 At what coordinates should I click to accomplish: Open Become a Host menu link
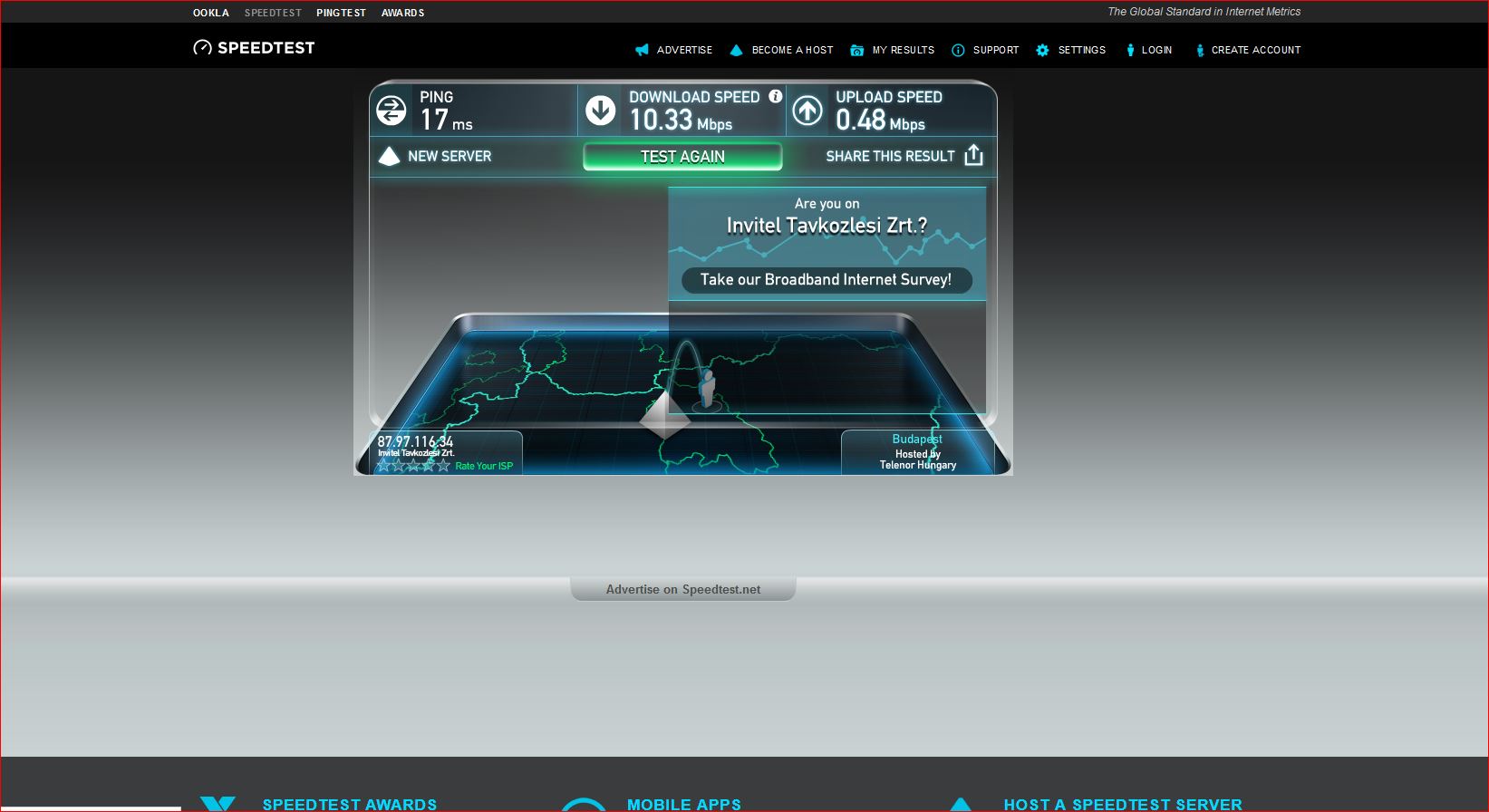793,50
